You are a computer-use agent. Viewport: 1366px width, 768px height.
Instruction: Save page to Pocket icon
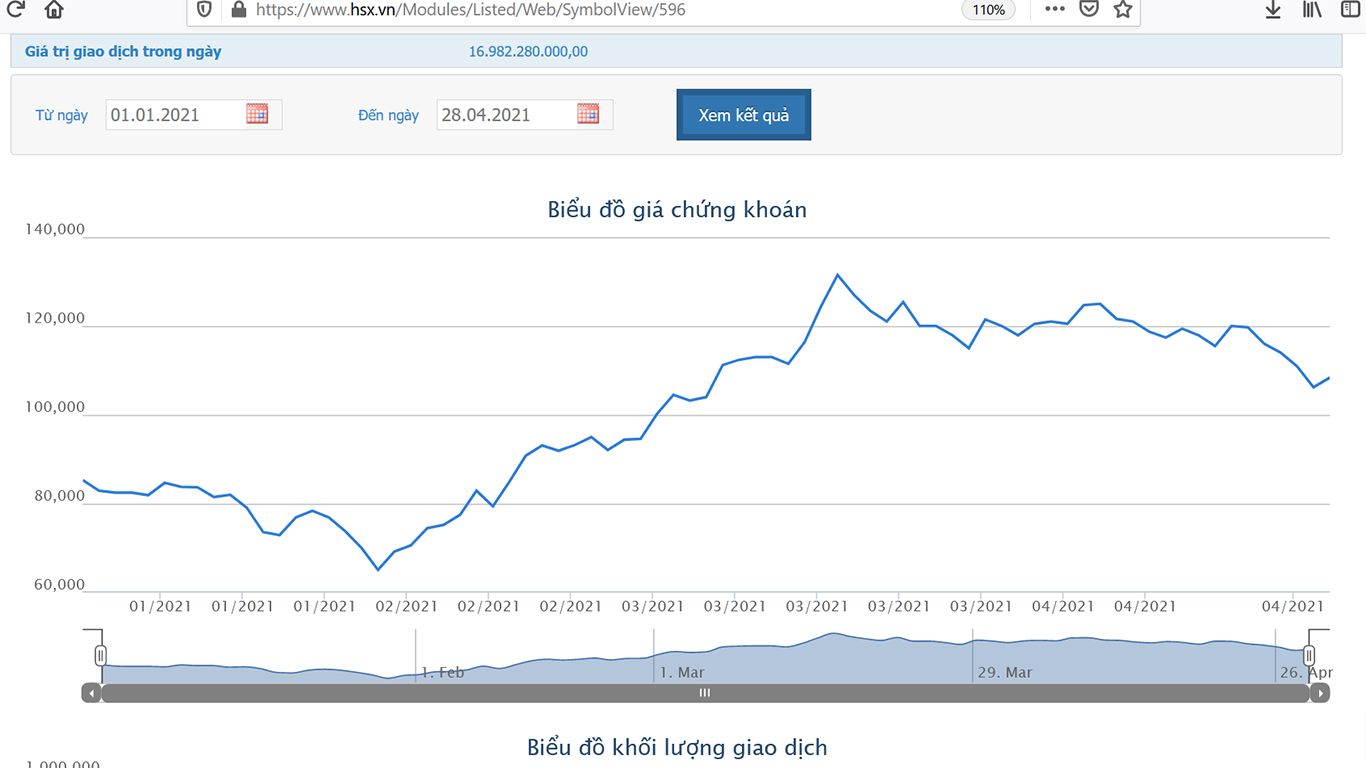point(1089,9)
